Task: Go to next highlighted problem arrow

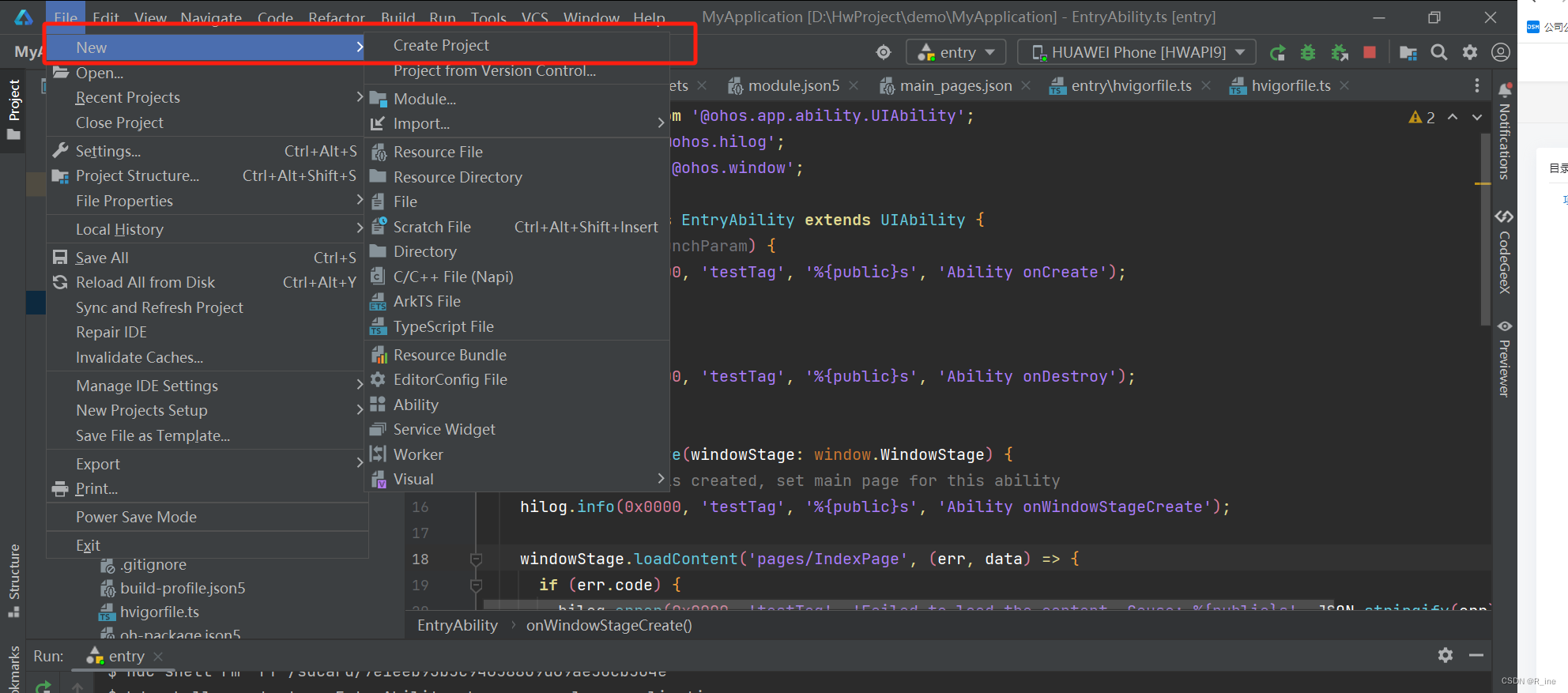Action: tap(1477, 117)
